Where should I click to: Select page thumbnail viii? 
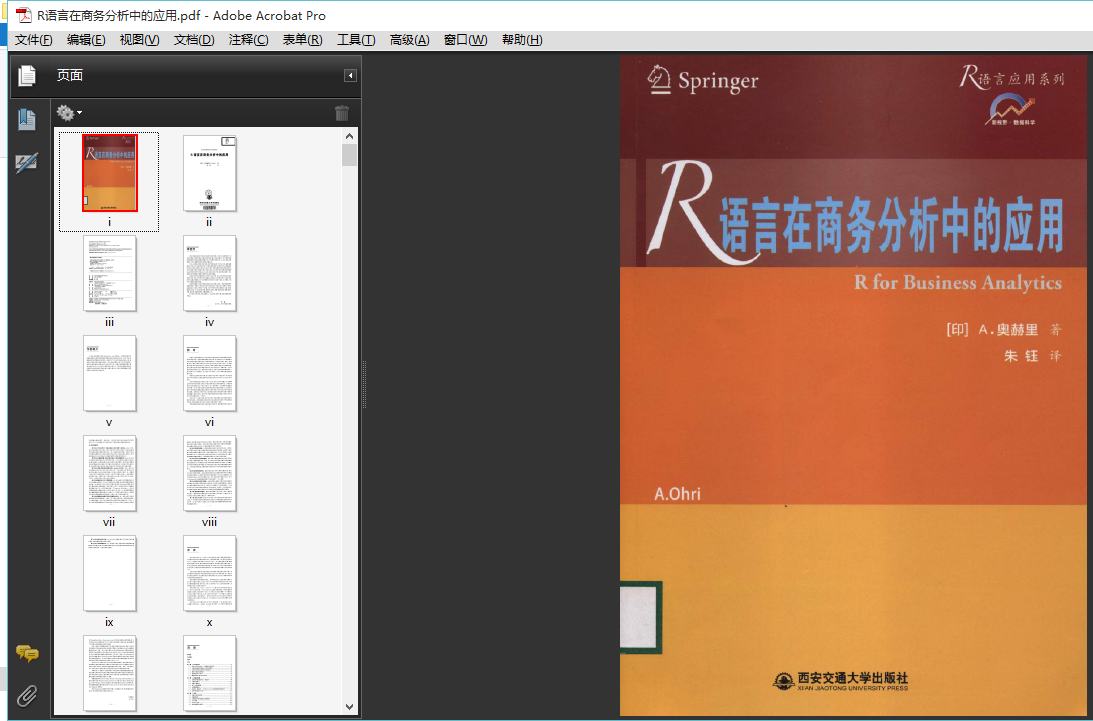[210, 473]
